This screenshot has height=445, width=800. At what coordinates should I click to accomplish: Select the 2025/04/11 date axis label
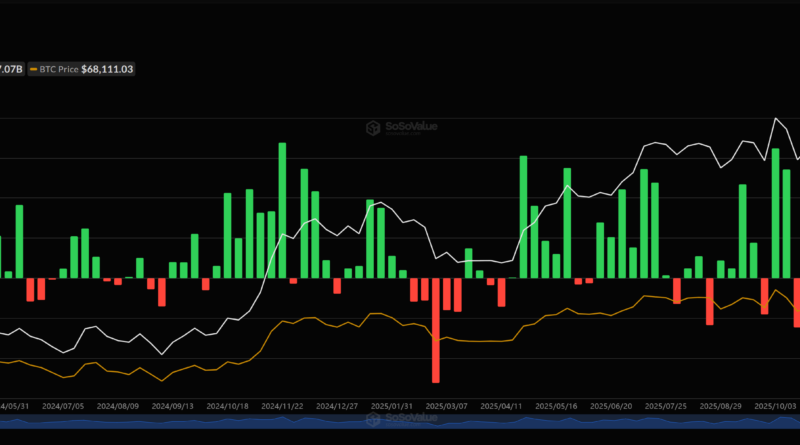tap(503, 407)
